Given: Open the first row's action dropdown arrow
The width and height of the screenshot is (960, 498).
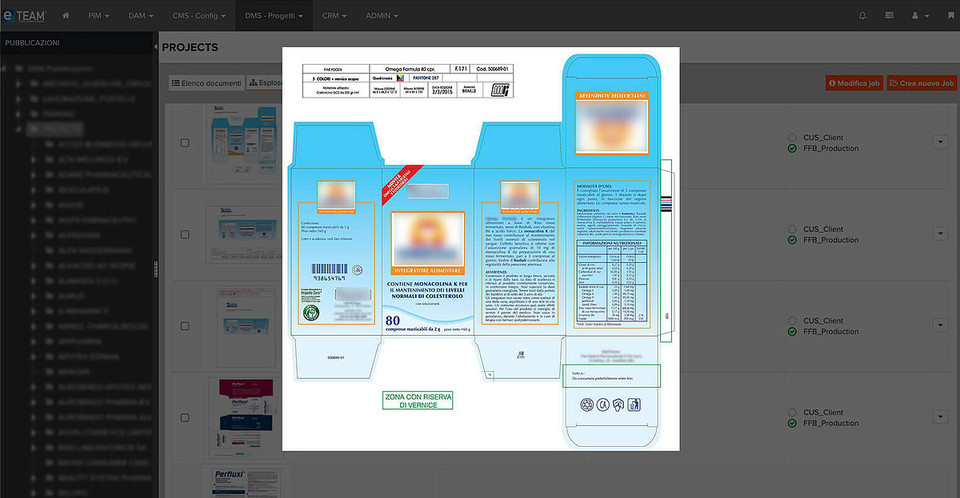Looking at the screenshot, I should click(940, 143).
